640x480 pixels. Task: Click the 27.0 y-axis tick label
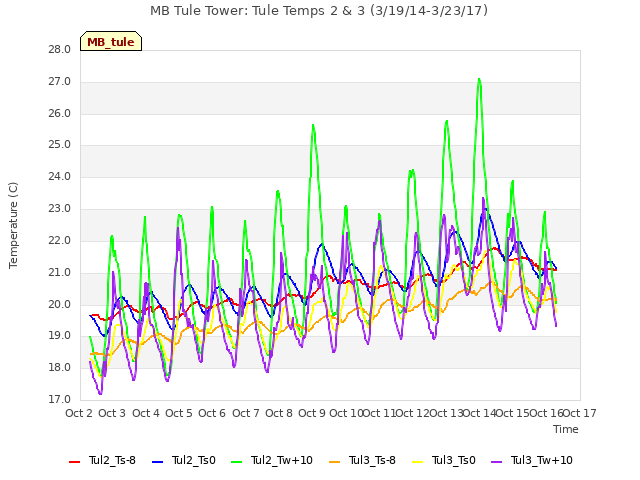click(60, 82)
